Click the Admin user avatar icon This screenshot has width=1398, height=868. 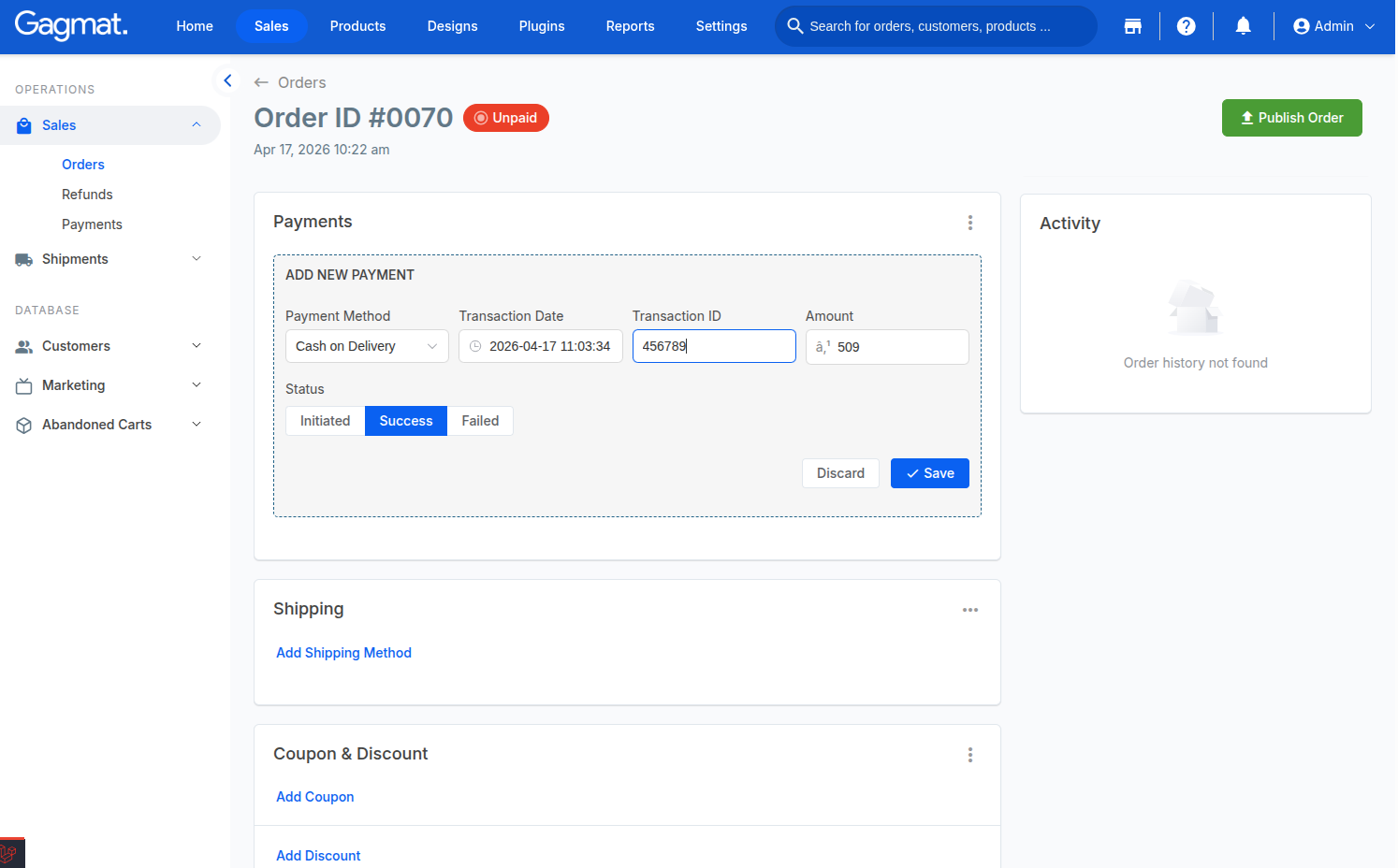[x=1301, y=26]
